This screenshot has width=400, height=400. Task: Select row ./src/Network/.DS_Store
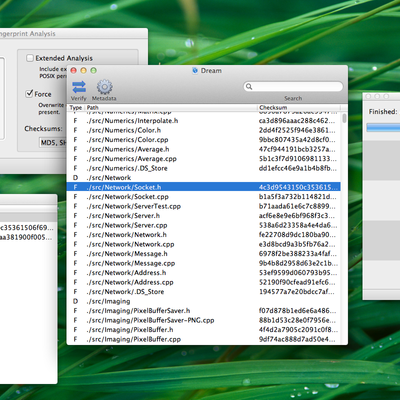pyautogui.click(x=203, y=292)
